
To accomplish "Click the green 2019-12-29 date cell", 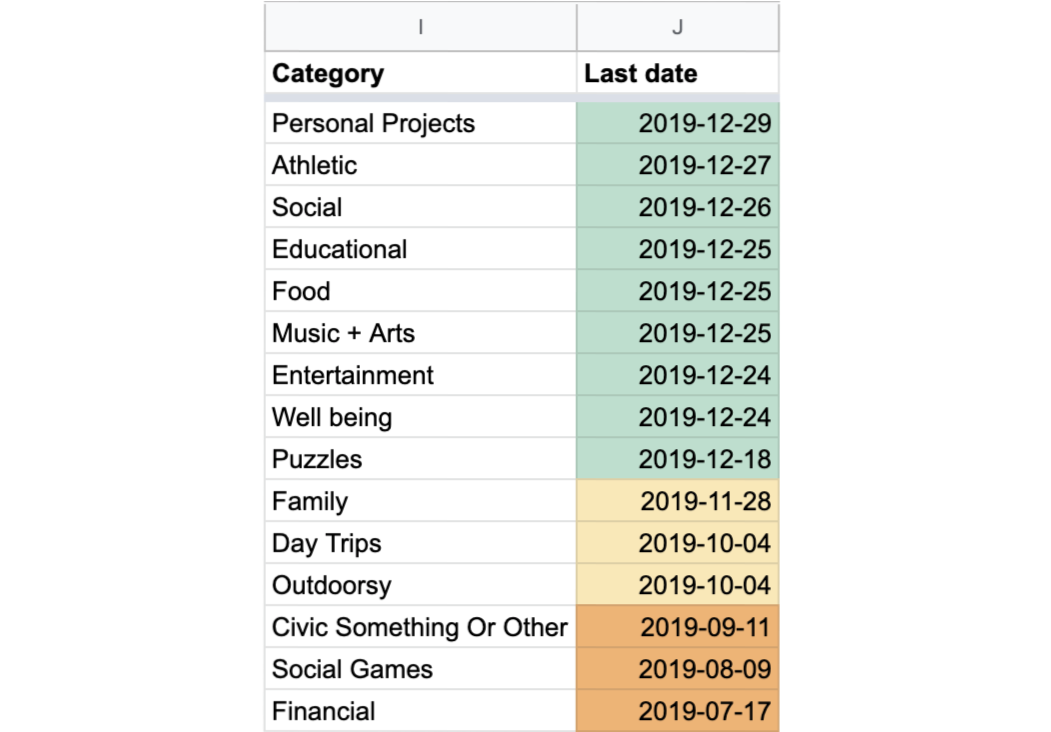I will click(677, 123).
